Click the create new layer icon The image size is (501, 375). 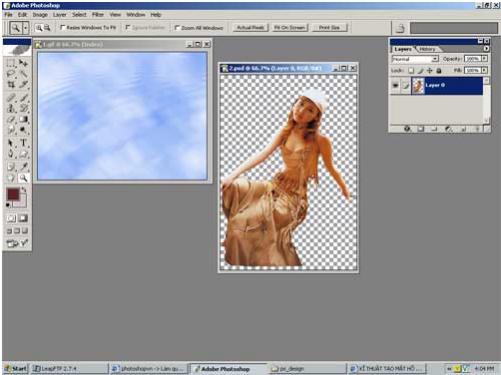(463, 129)
